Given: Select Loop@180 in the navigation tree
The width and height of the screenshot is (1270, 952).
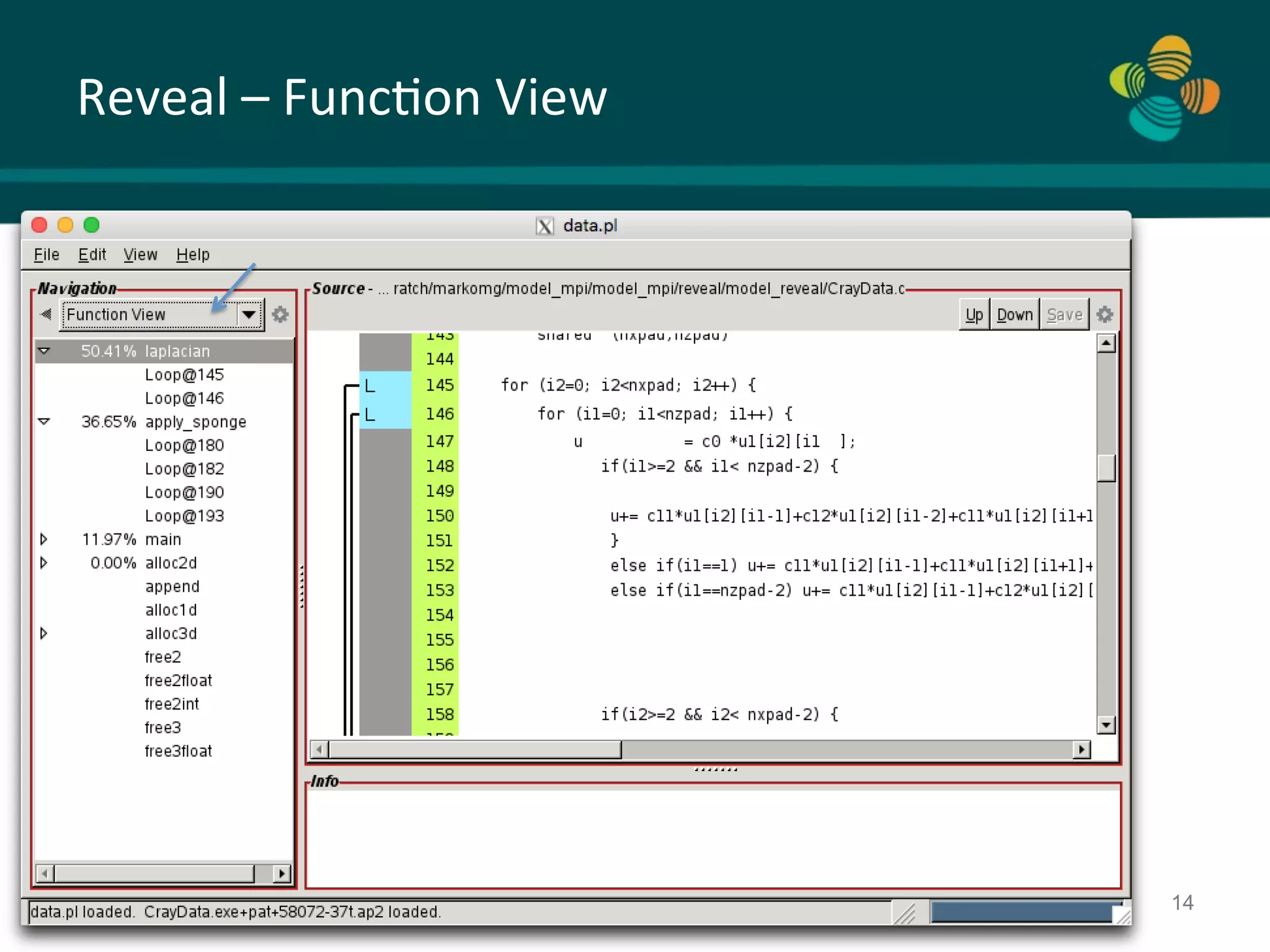Looking at the screenshot, I should pyautogui.click(x=184, y=446).
